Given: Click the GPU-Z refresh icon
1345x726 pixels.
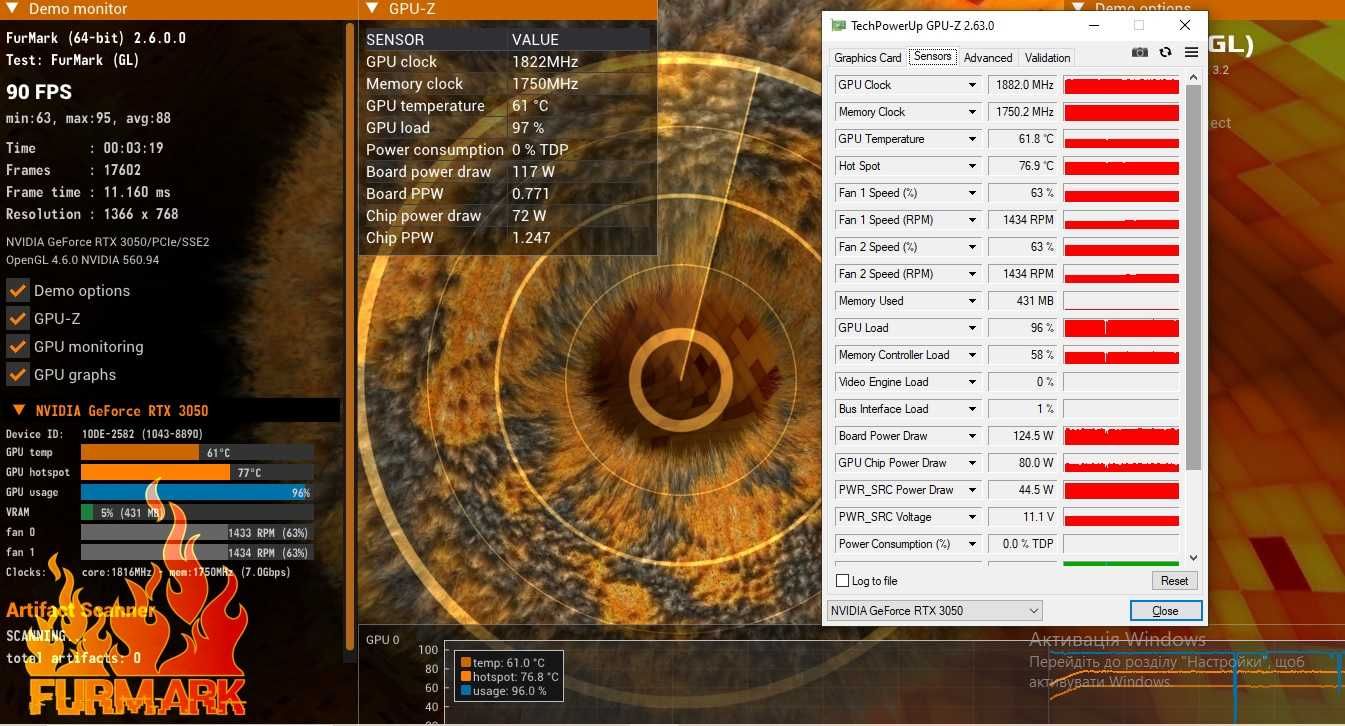Looking at the screenshot, I should click(x=1165, y=52).
